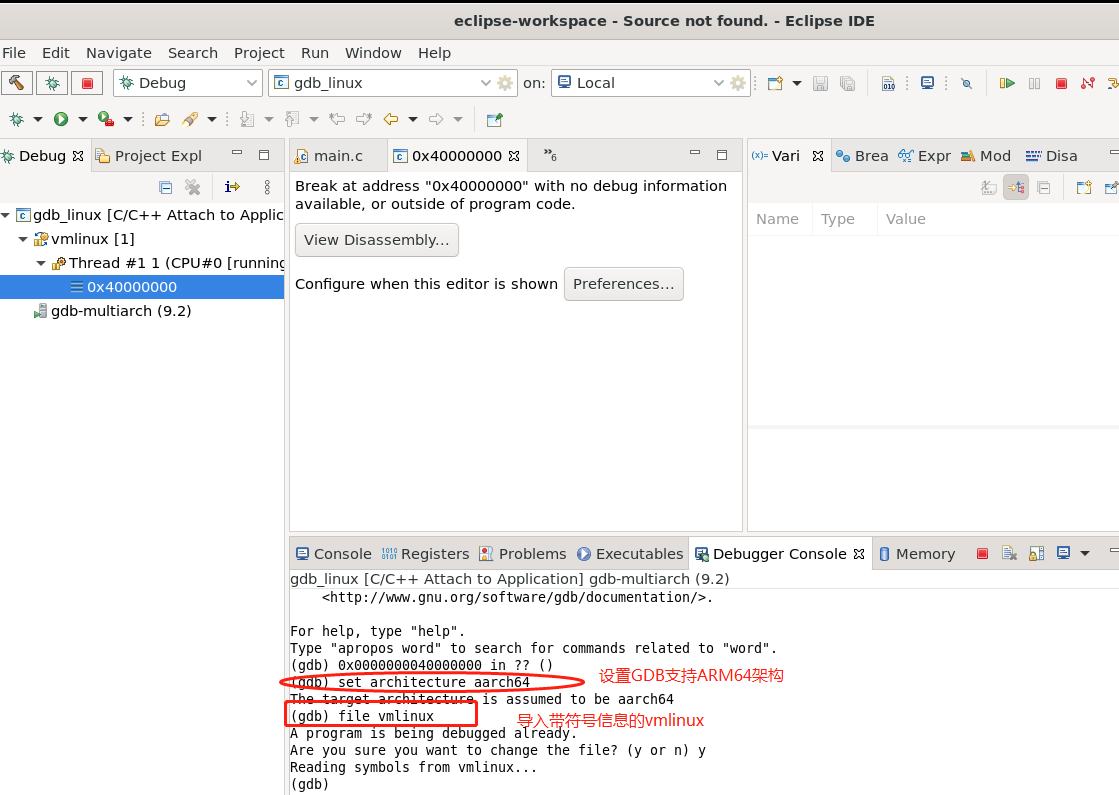Switch to the Problems tab
Viewport: 1119px width, 795px height.
click(x=522, y=554)
